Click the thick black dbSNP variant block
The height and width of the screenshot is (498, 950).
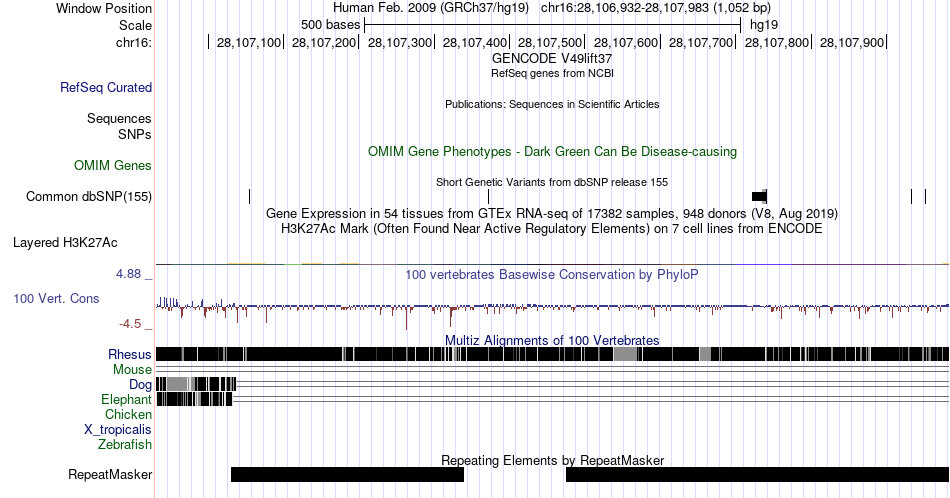pos(759,196)
